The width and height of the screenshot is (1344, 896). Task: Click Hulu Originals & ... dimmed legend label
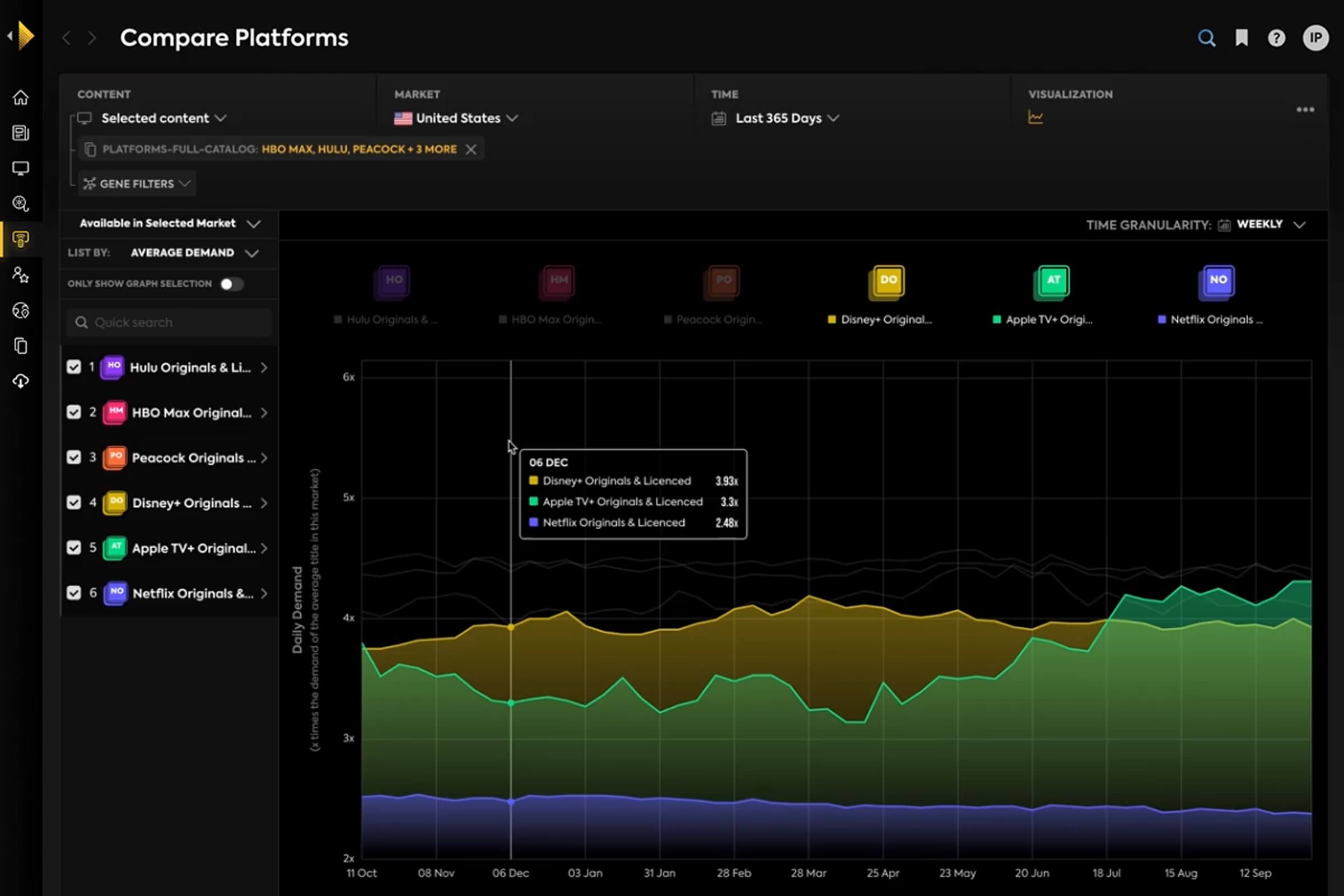(x=392, y=319)
